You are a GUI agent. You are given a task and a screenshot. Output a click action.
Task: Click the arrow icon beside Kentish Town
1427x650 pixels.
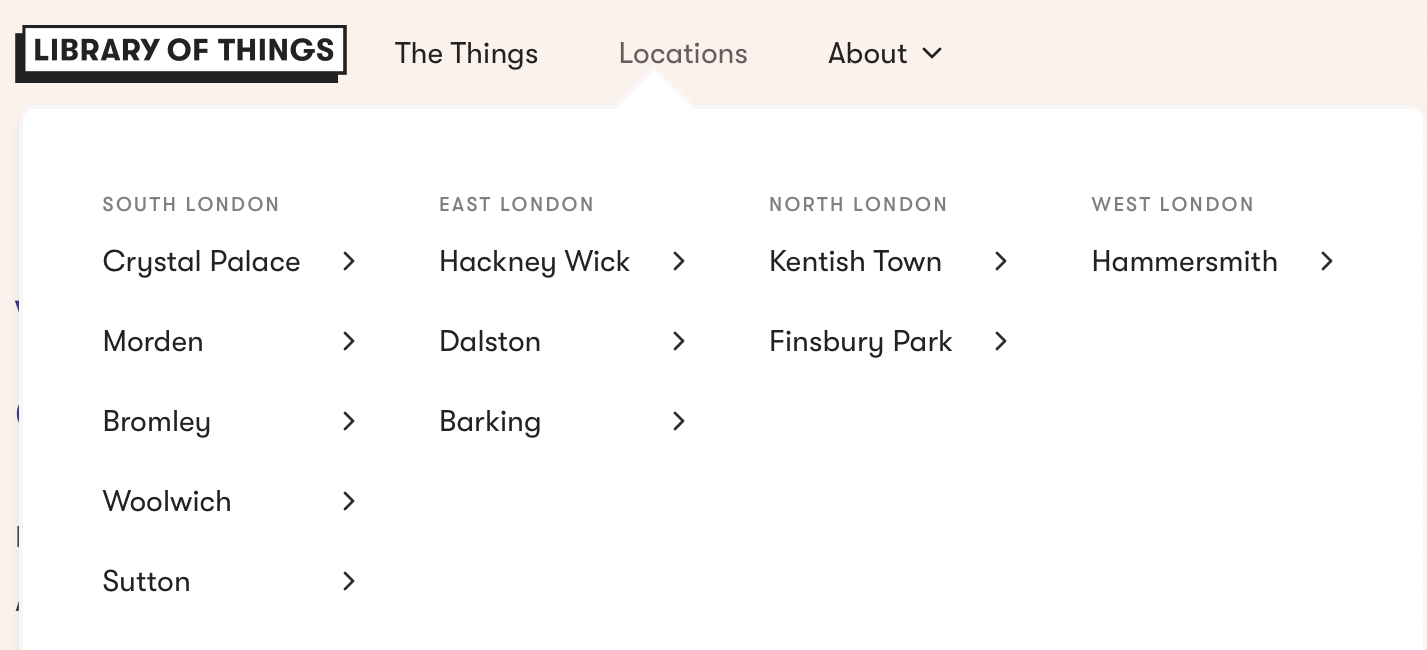click(x=1001, y=261)
